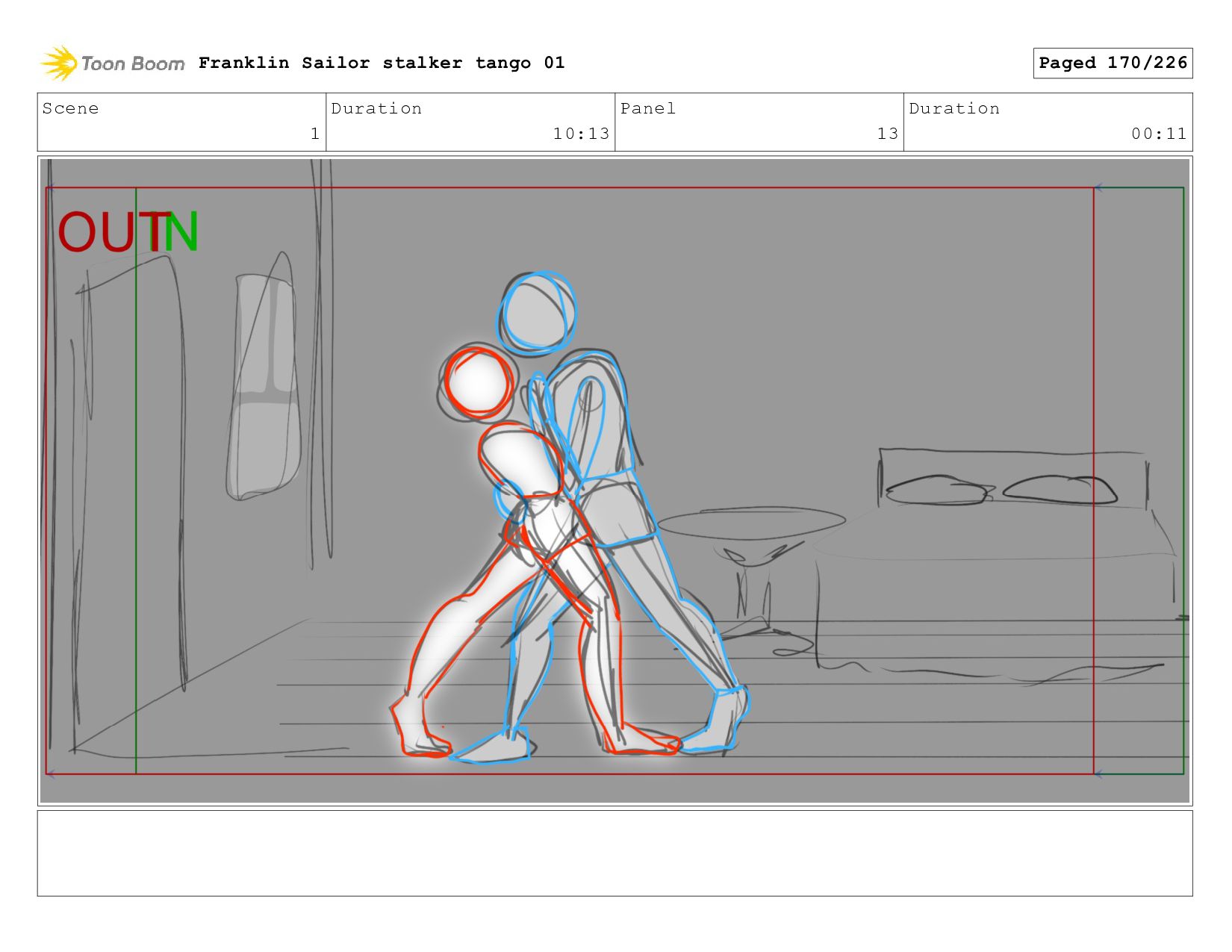
Task: Click the empty notes box below the panel
Action: coord(615,853)
